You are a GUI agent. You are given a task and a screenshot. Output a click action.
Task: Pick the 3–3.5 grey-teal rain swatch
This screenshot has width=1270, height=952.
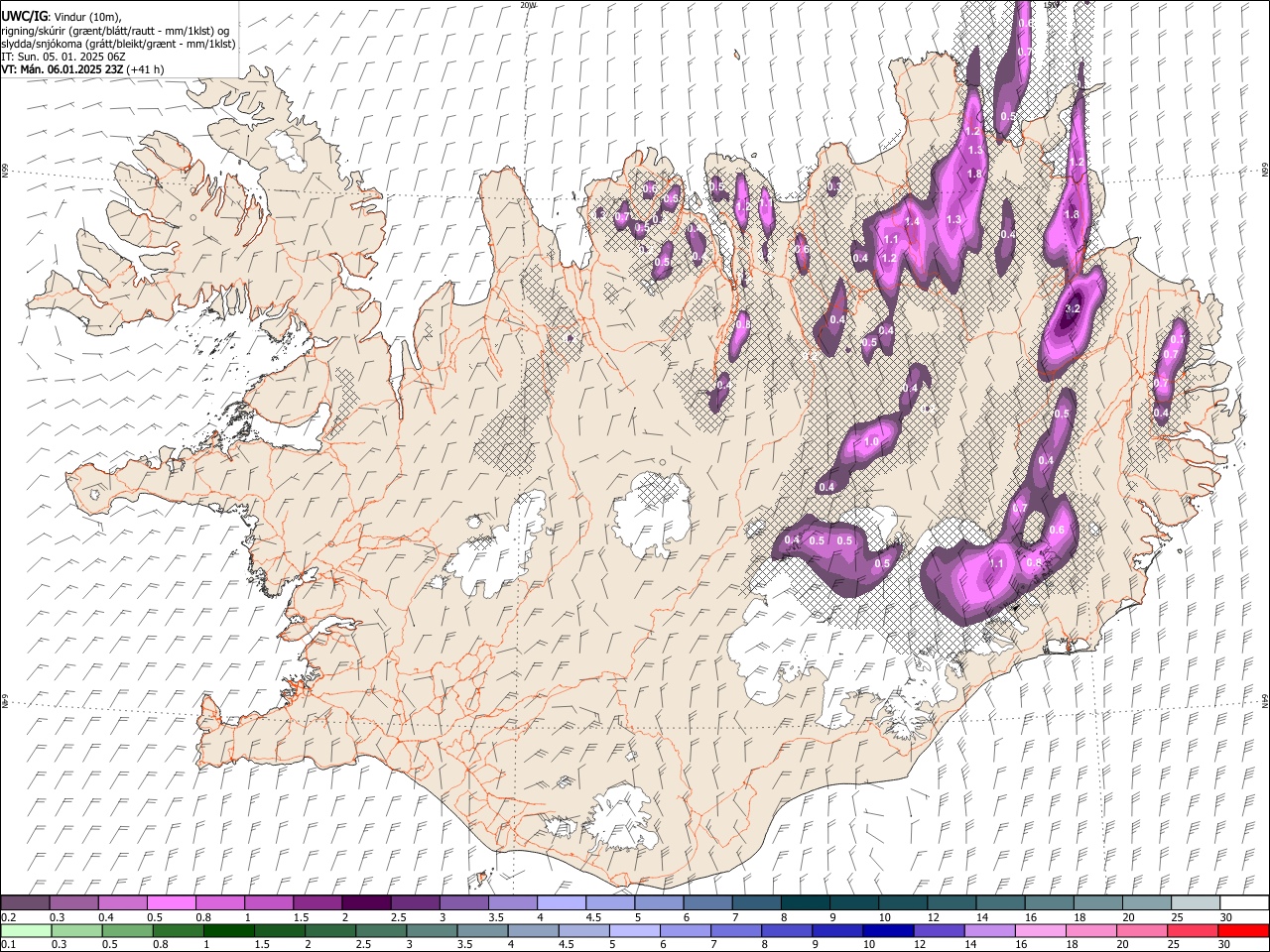click(431, 930)
